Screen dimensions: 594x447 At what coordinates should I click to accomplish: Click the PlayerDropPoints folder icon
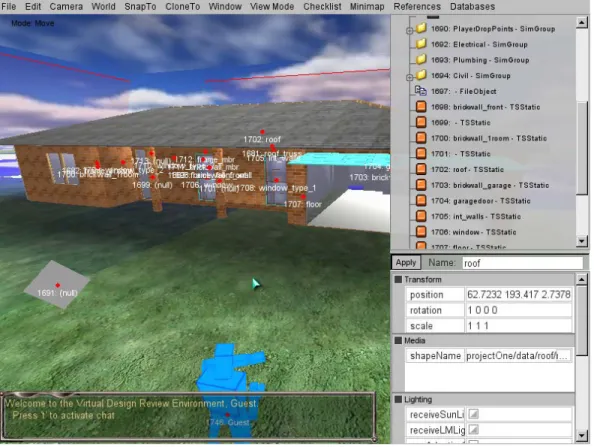(421, 28)
